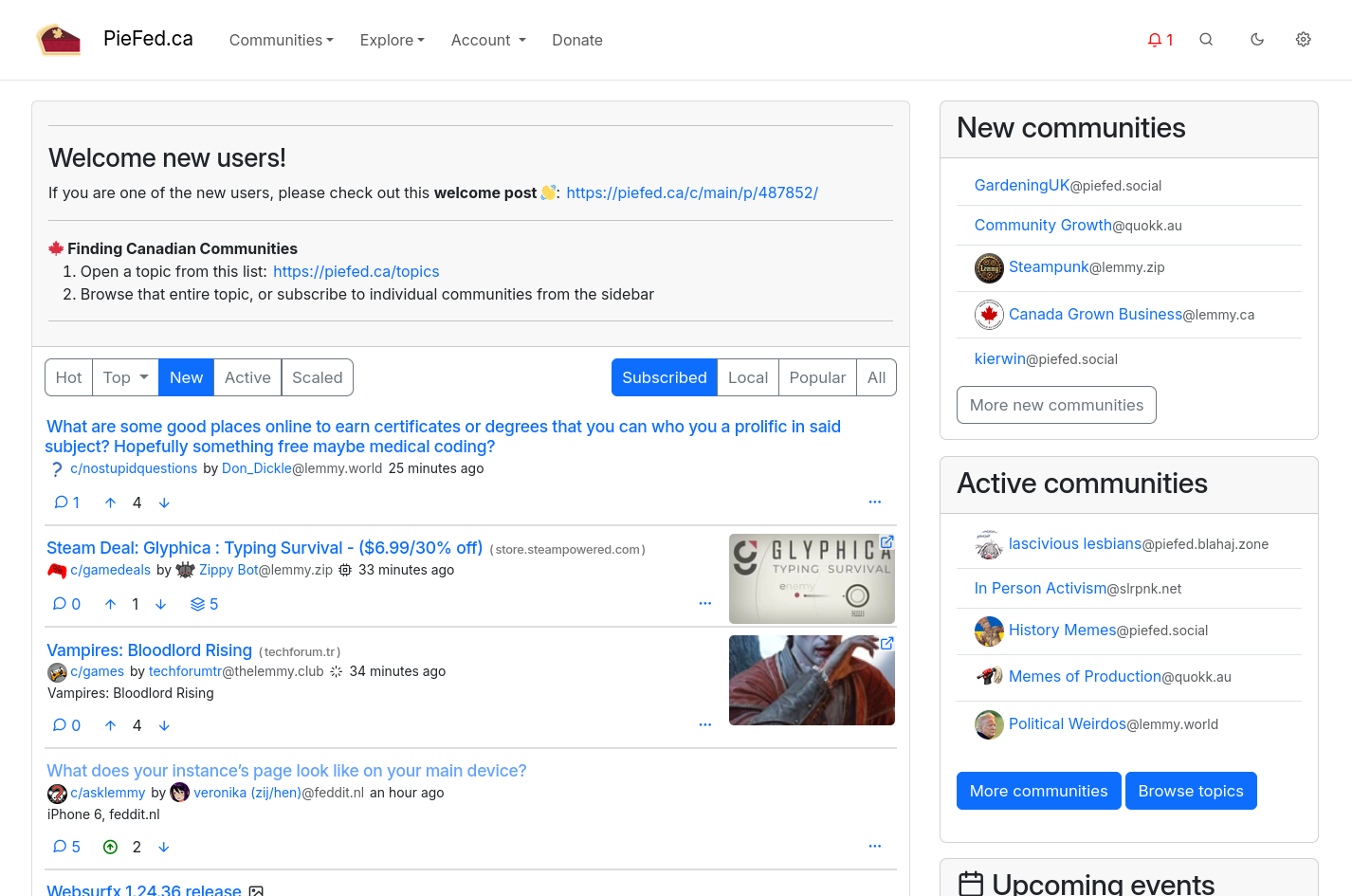
Task: Remove upvote on asklemmy instance post
Action: (x=110, y=847)
